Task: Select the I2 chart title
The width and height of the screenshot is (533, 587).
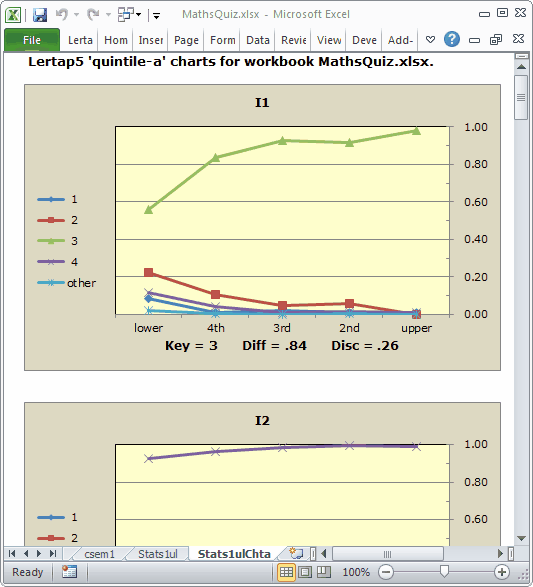Action: (x=262, y=420)
